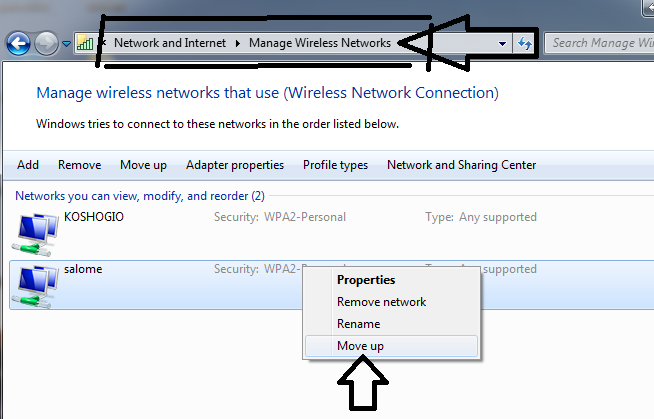Click the Manage Wireless Networks breadcrumb

(319, 43)
